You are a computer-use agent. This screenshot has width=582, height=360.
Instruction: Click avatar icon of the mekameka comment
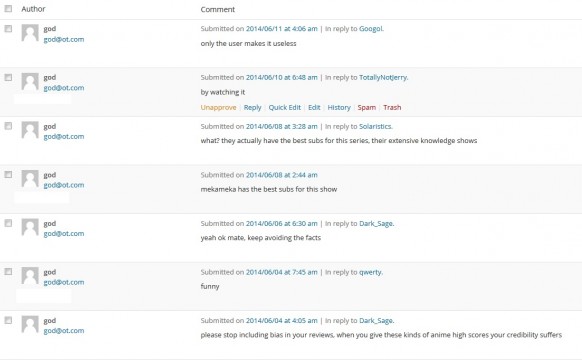[30, 179]
